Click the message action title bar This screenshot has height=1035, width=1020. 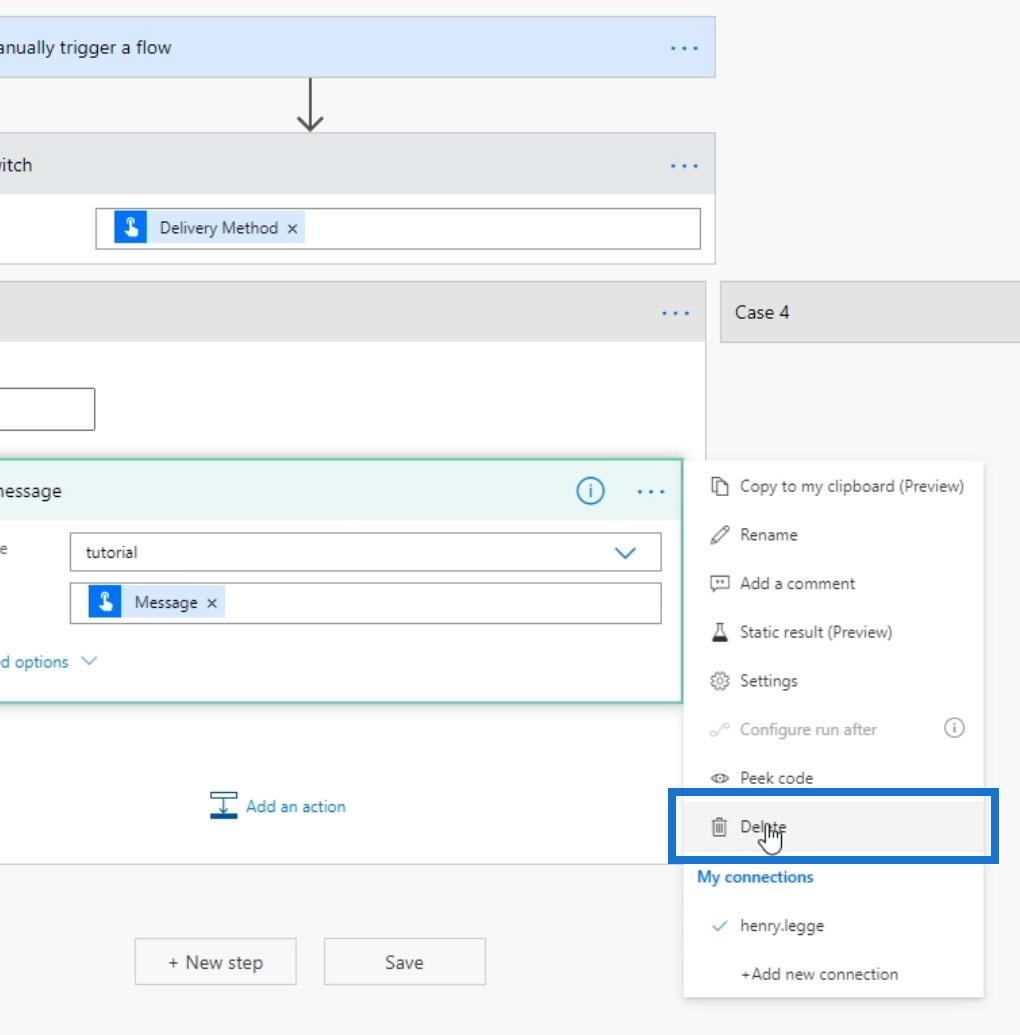pos(341,490)
